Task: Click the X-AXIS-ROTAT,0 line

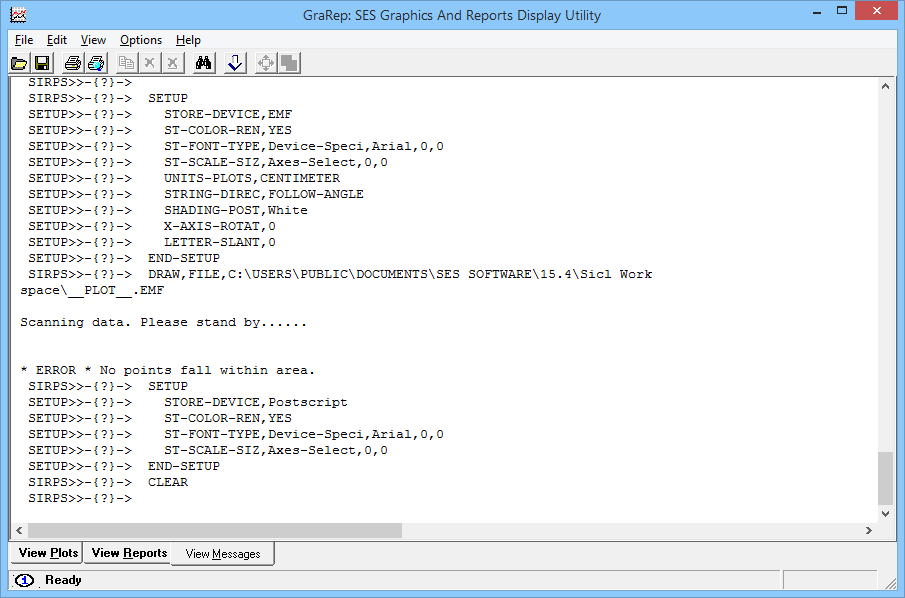Action: [x=152, y=226]
